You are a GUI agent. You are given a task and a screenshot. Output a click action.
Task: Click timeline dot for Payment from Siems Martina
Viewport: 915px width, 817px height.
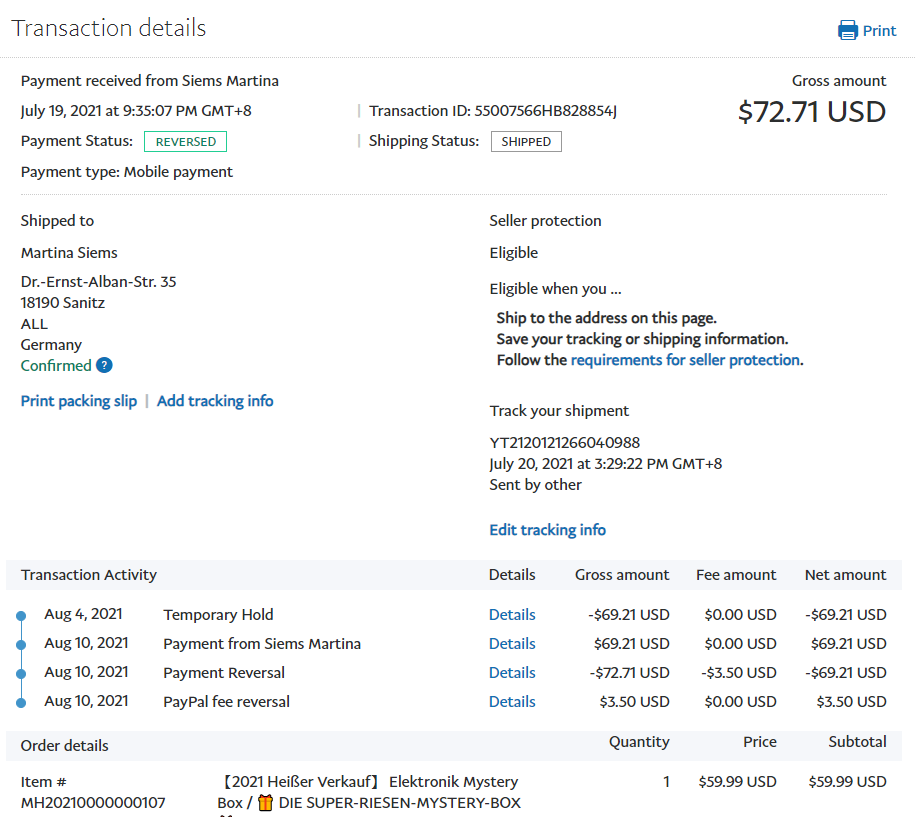tap(21, 644)
